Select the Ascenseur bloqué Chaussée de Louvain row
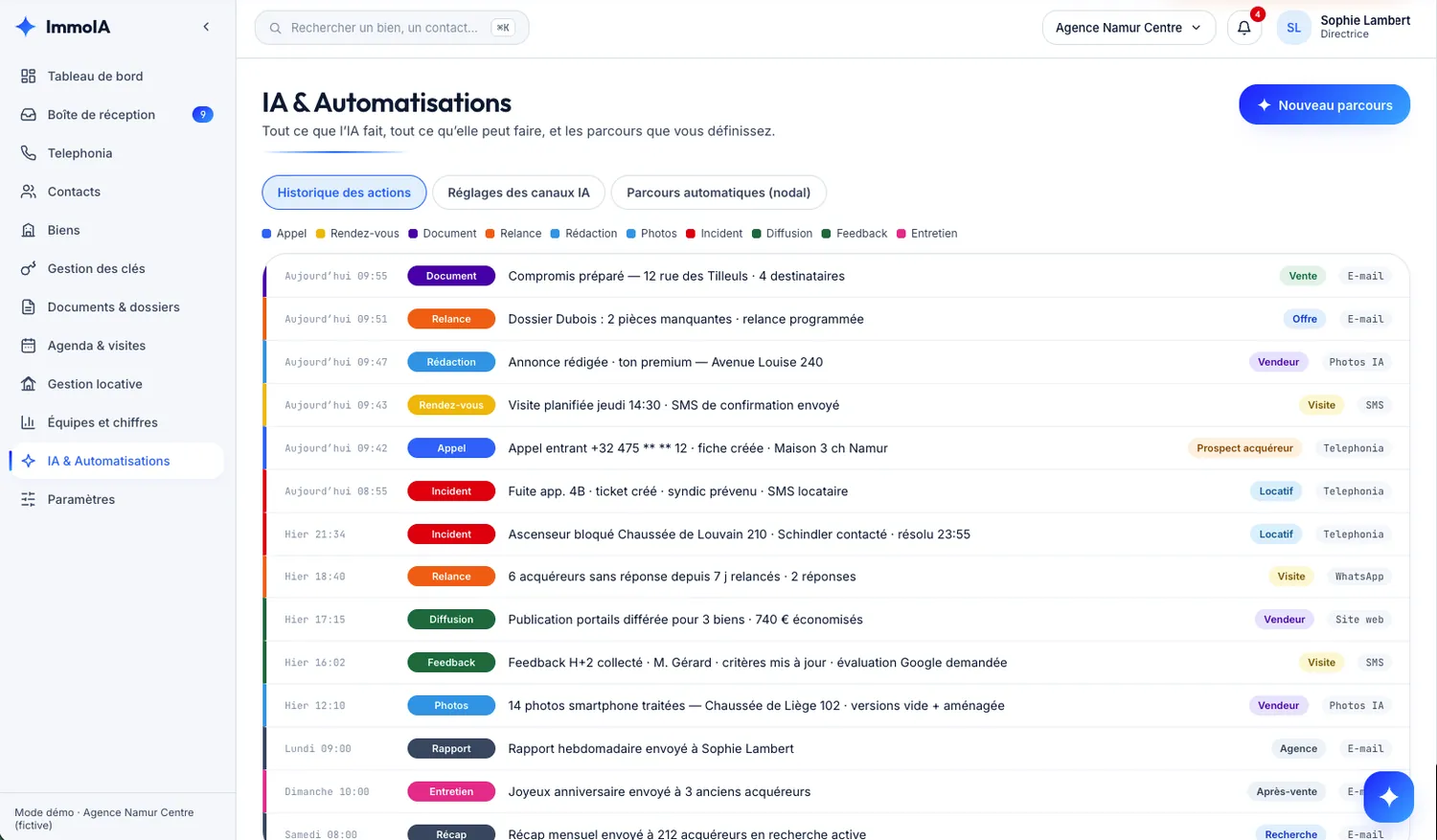Image resolution: width=1437 pixels, height=840 pixels. point(836,534)
